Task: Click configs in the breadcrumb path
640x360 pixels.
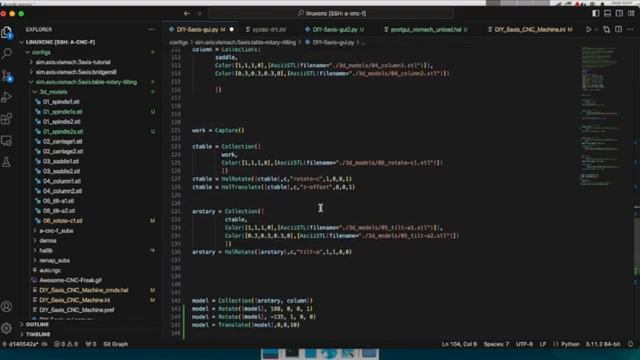Action: (x=178, y=42)
